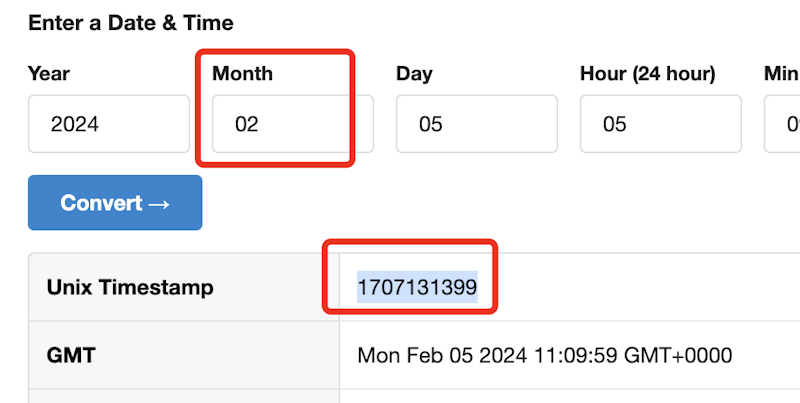This screenshot has height=403, width=800.
Task: Click the Hour input field showing 05
Action: click(x=660, y=124)
